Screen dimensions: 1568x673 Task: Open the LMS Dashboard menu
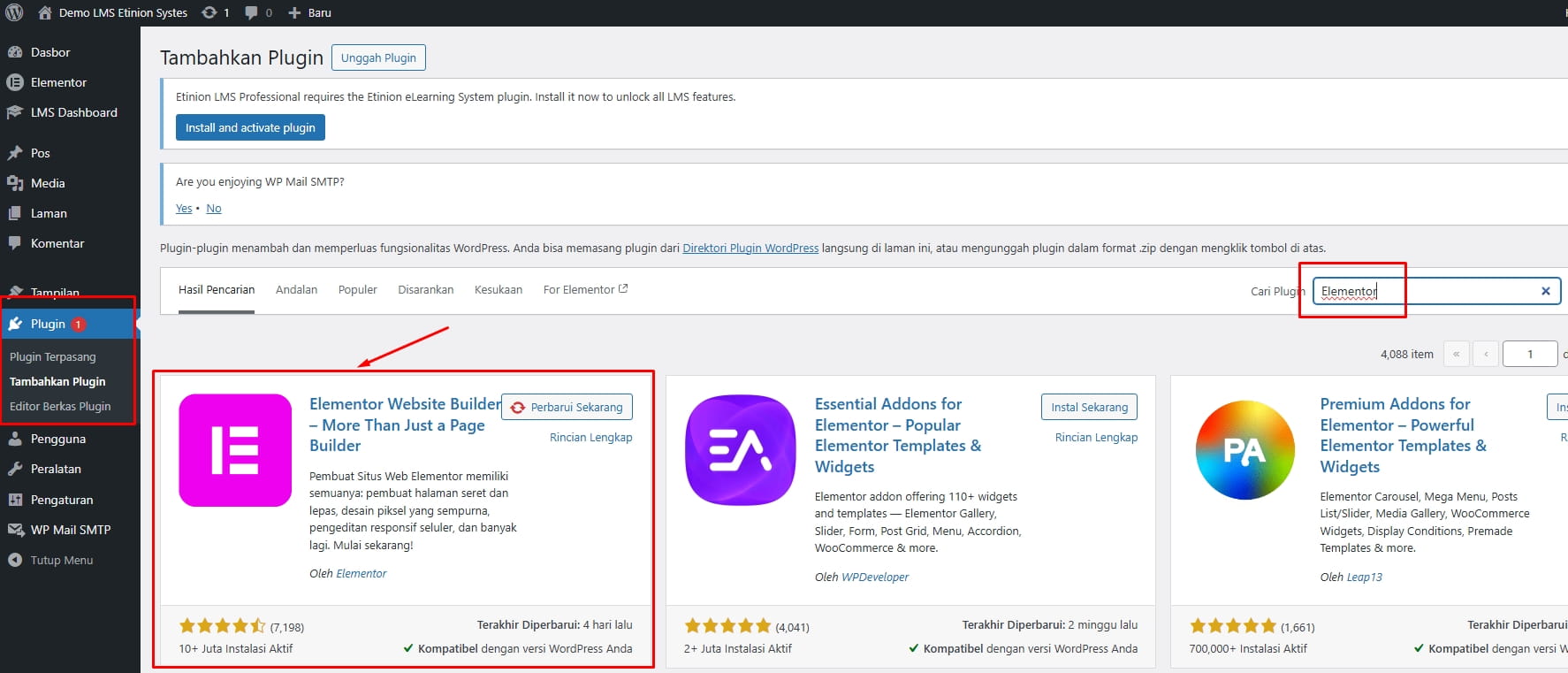(x=73, y=112)
